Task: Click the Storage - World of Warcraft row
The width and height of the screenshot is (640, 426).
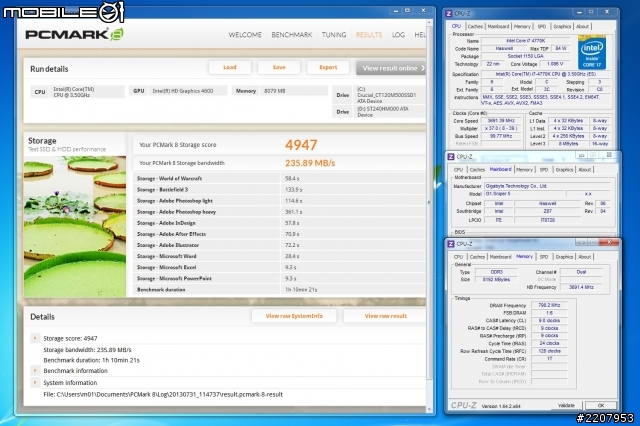Action: [x=279, y=178]
